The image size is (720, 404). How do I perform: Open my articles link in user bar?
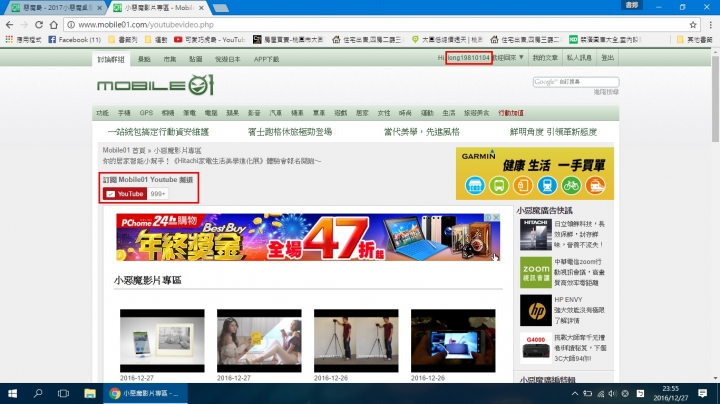(545, 58)
